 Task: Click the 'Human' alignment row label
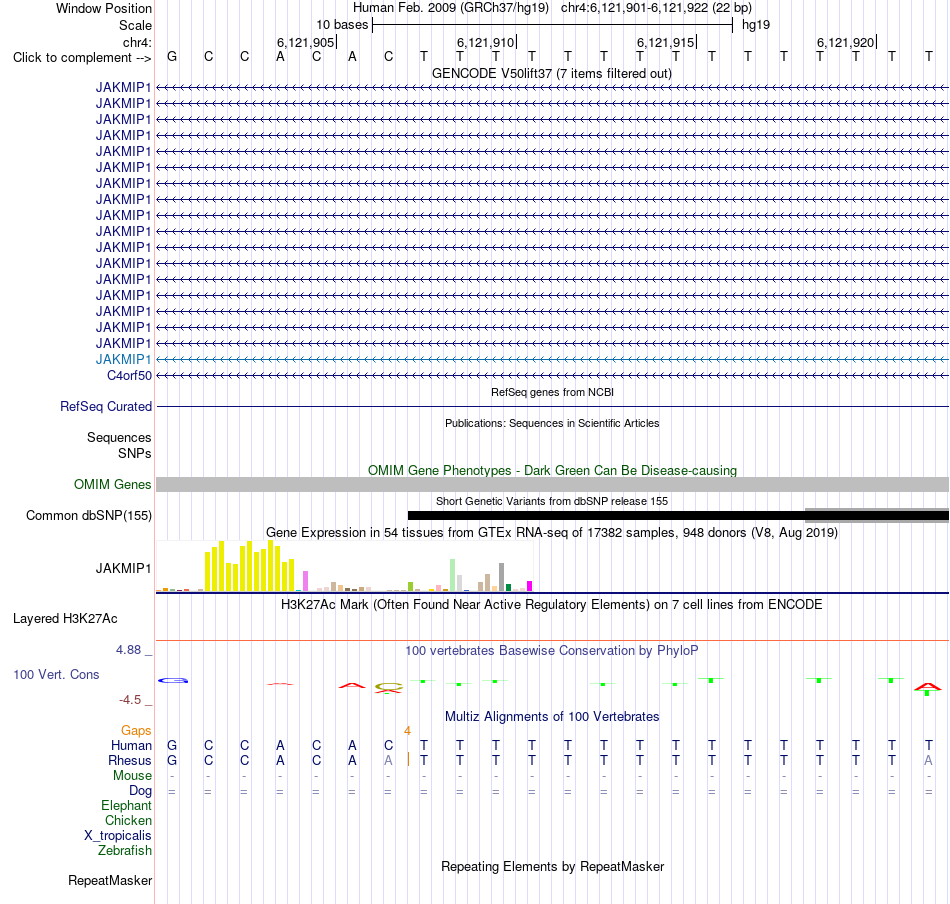[x=131, y=746]
